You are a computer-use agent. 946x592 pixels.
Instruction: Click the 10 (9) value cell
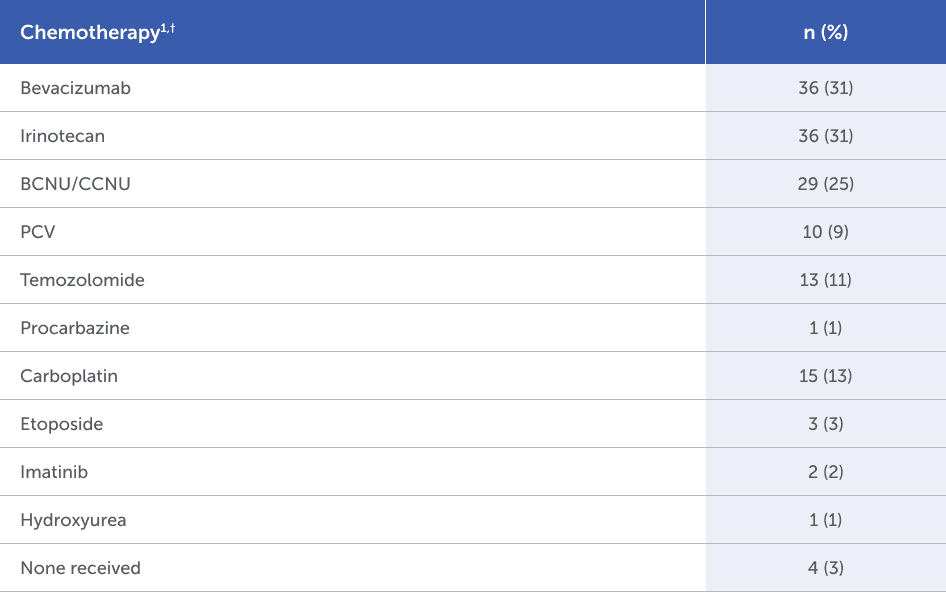pyautogui.click(x=825, y=232)
